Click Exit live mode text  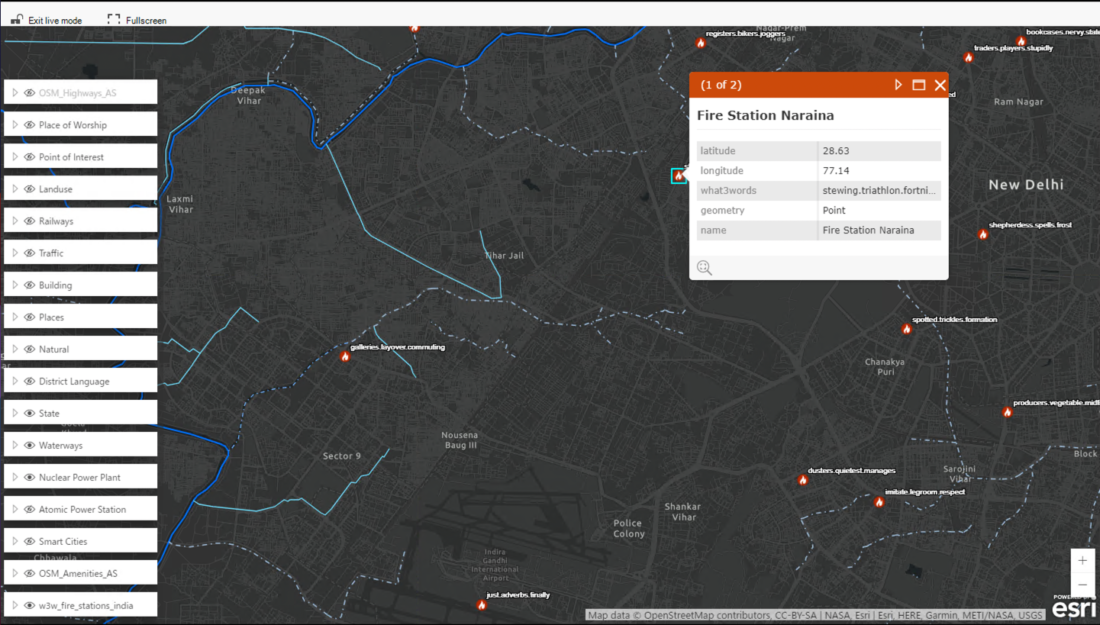pos(55,20)
